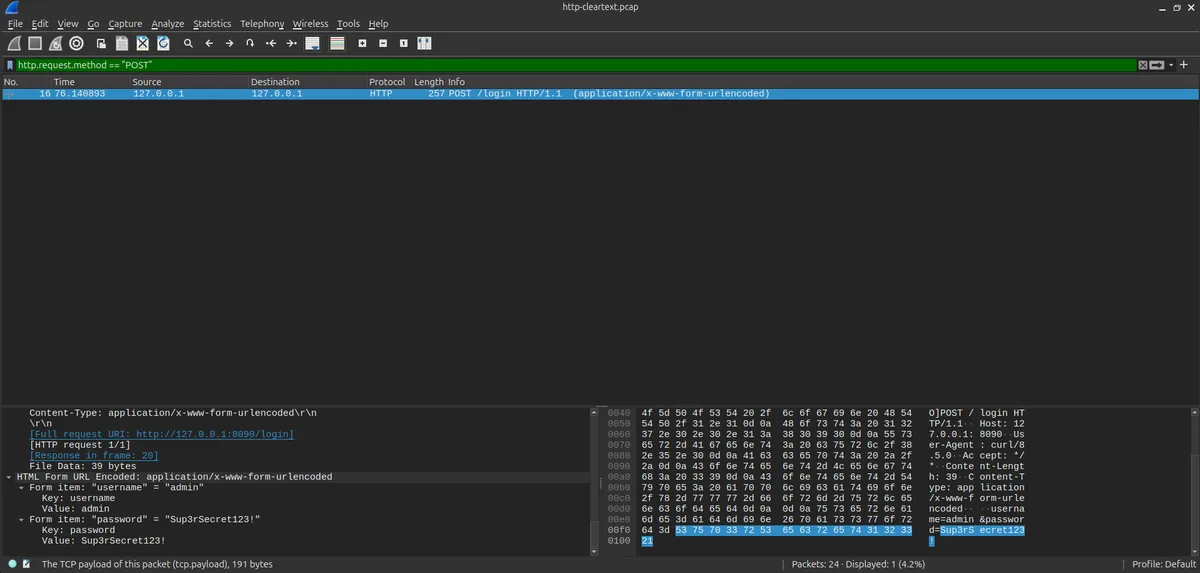Click the Packets: 24 · Displayed: 1 status text

click(859, 564)
